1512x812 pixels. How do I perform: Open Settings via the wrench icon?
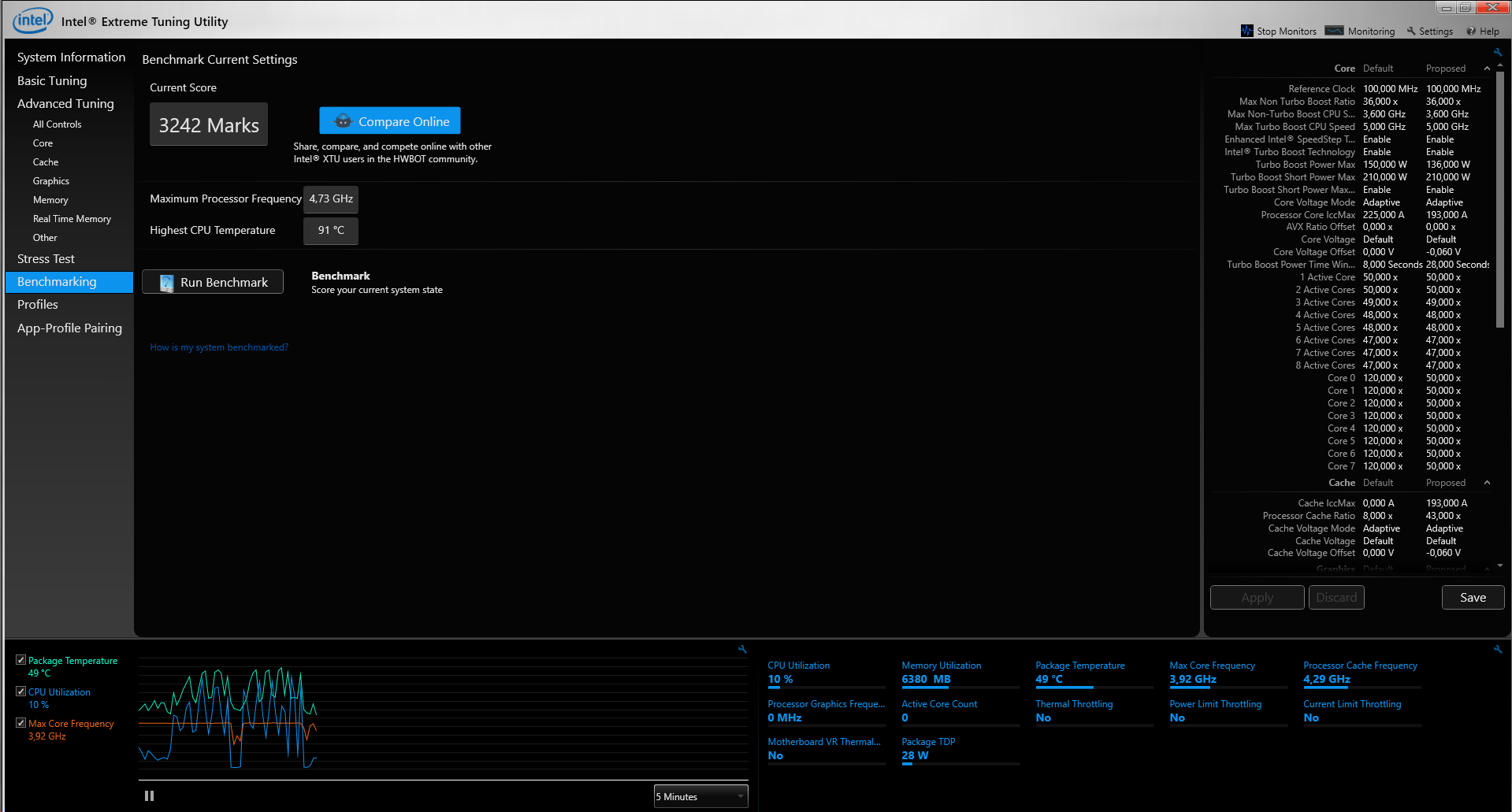(x=1411, y=32)
